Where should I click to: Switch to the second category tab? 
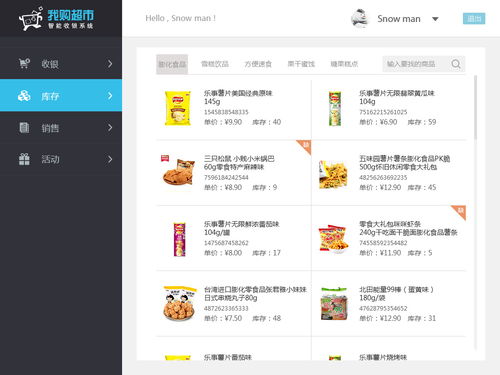point(215,64)
